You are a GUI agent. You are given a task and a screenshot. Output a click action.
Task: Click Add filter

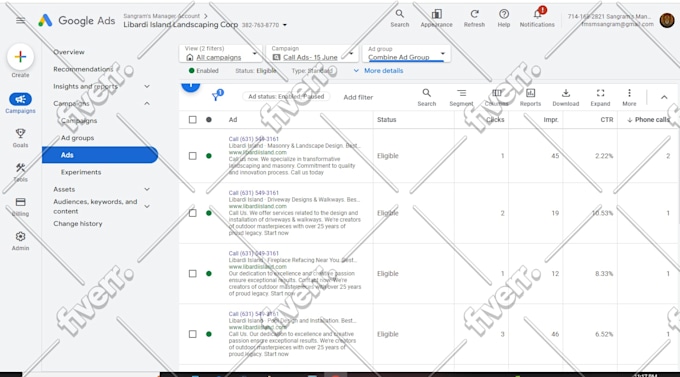[358, 97]
